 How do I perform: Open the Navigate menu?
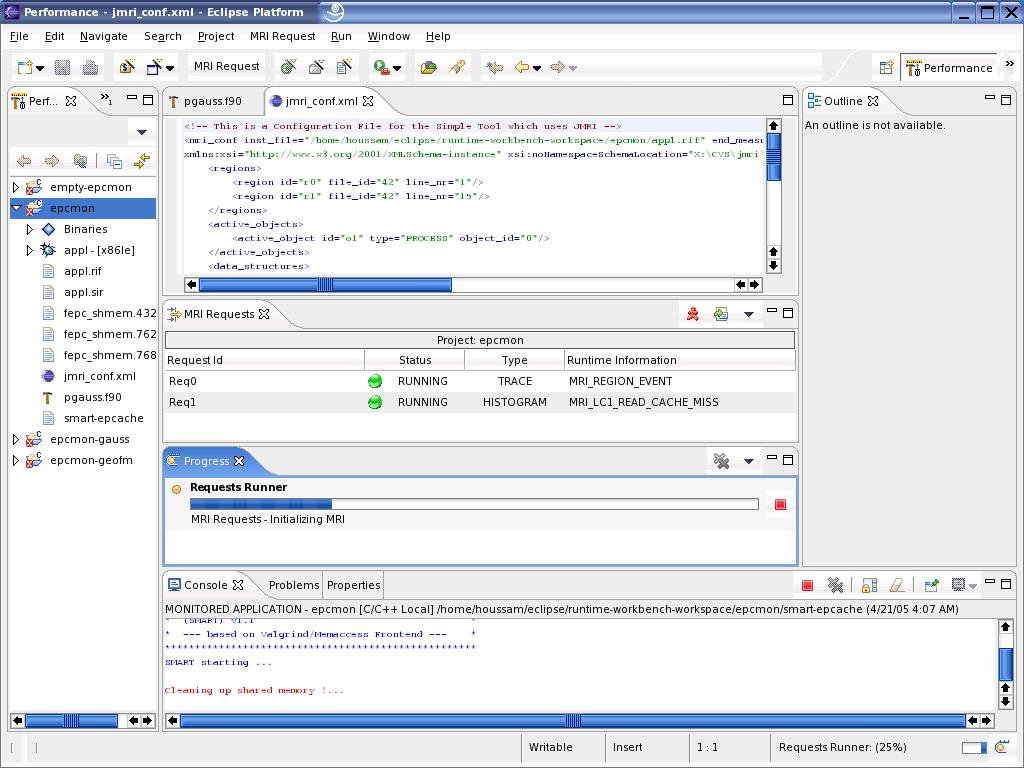click(104, 37)
